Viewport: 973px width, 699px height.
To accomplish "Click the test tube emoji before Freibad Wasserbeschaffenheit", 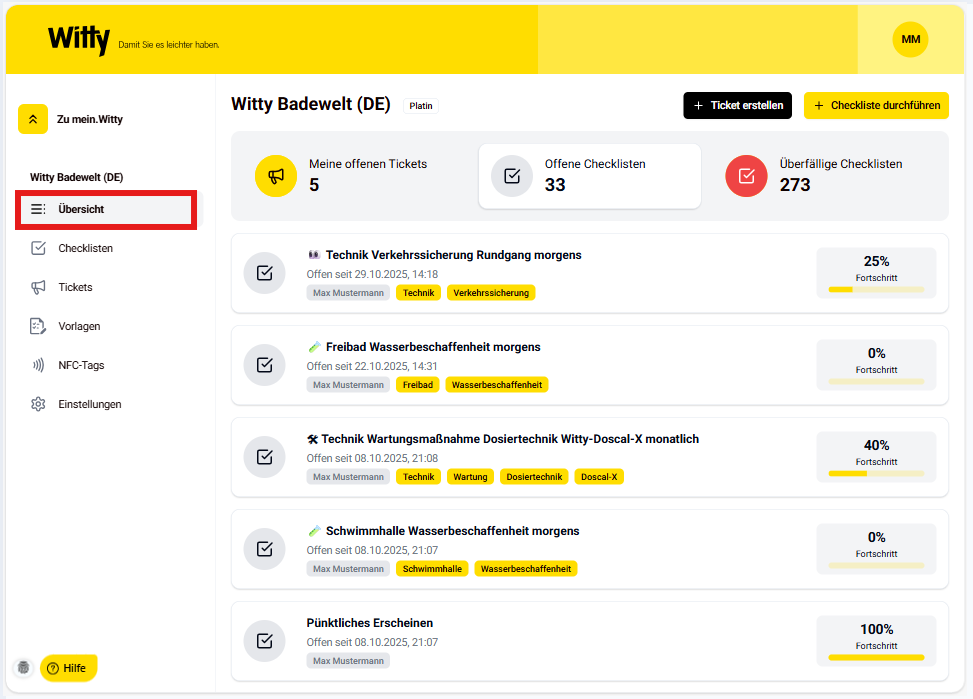I will pos(315,347).
